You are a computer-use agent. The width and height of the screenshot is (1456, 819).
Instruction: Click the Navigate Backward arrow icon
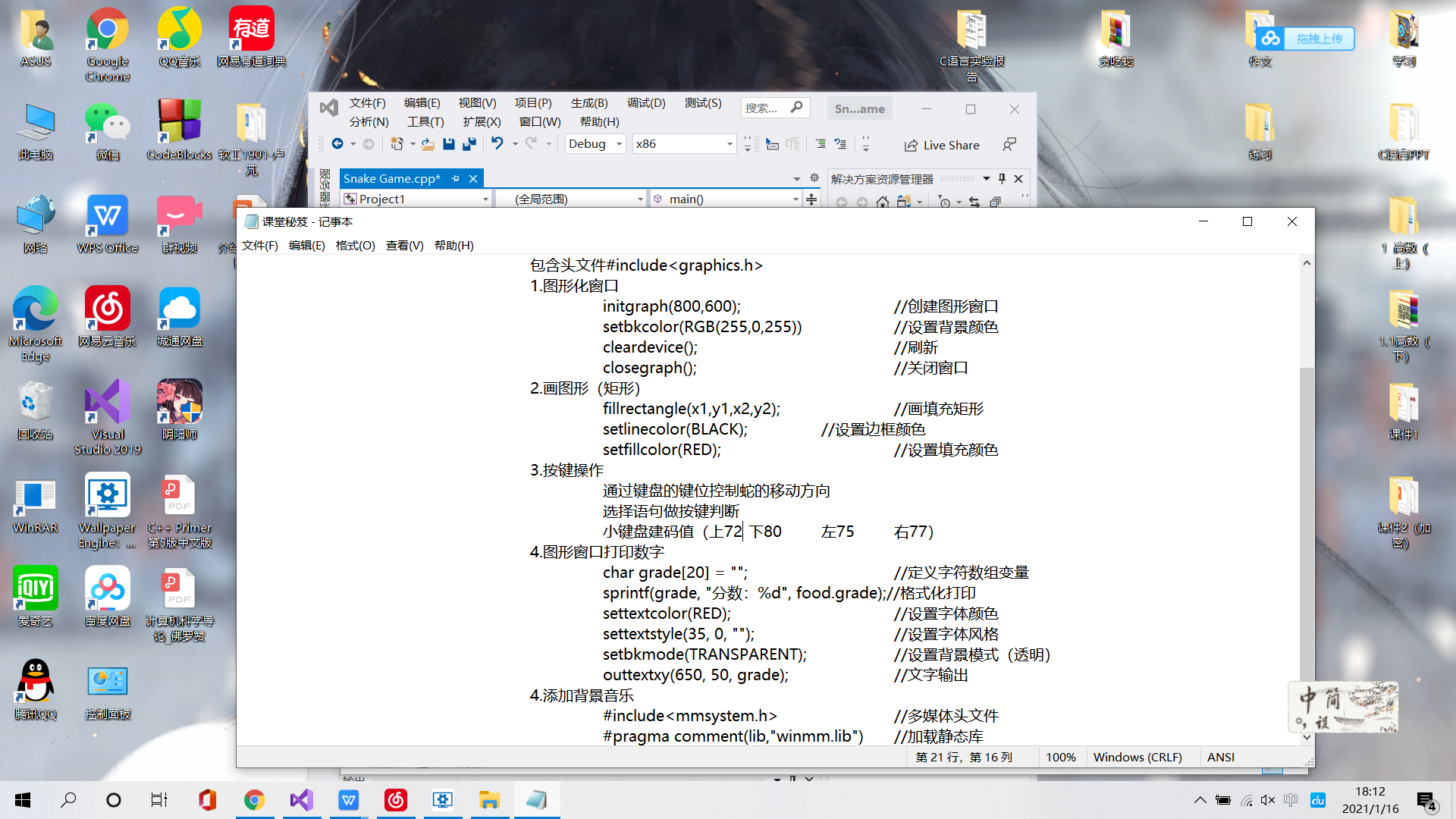point(337,144)
